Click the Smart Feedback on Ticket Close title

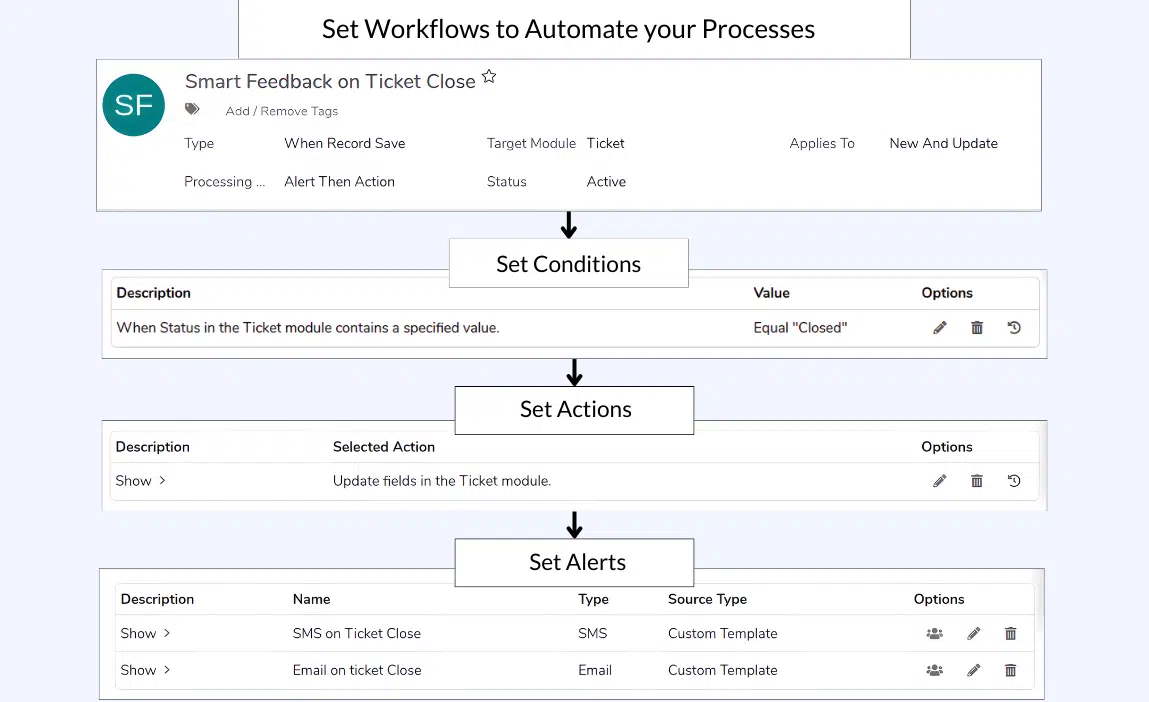(x=330, y=81)
